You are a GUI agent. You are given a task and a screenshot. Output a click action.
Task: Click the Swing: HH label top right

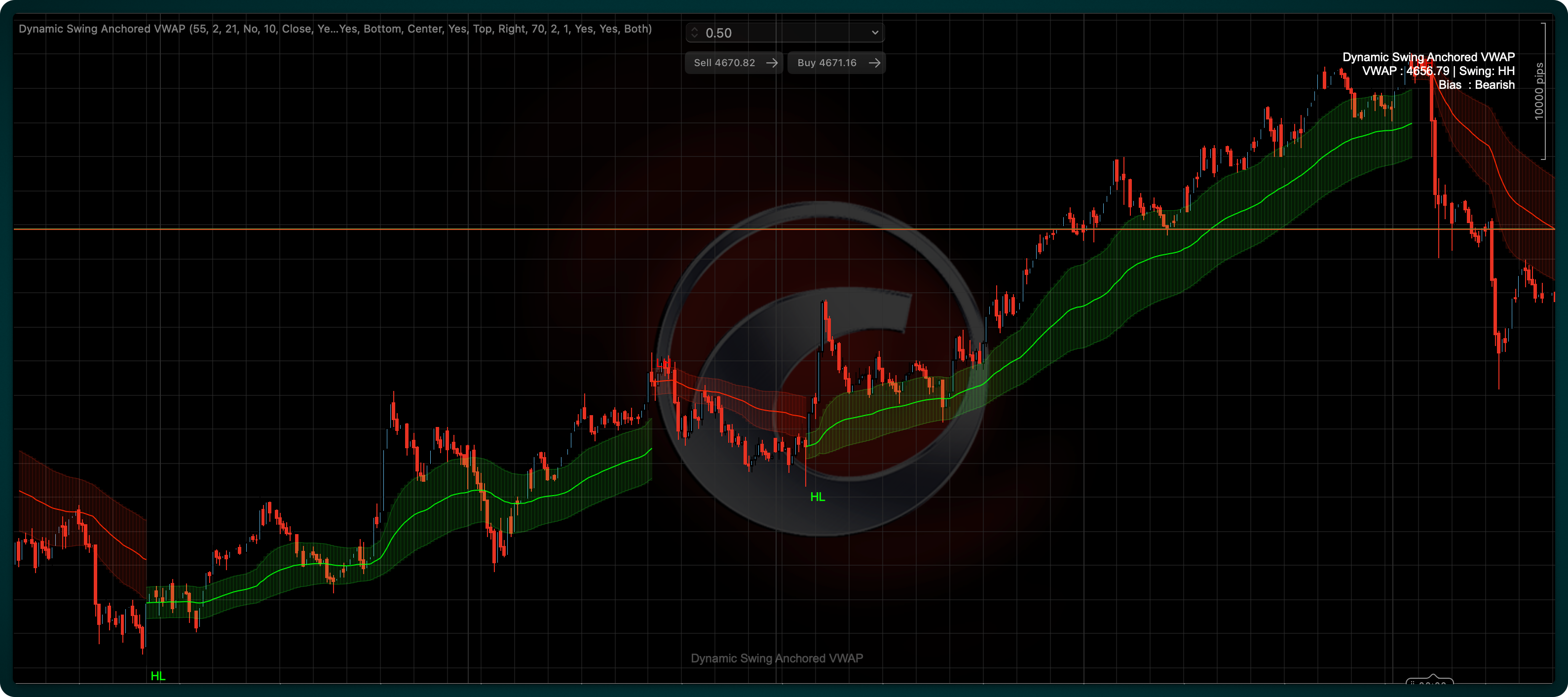coord(1487,71)
